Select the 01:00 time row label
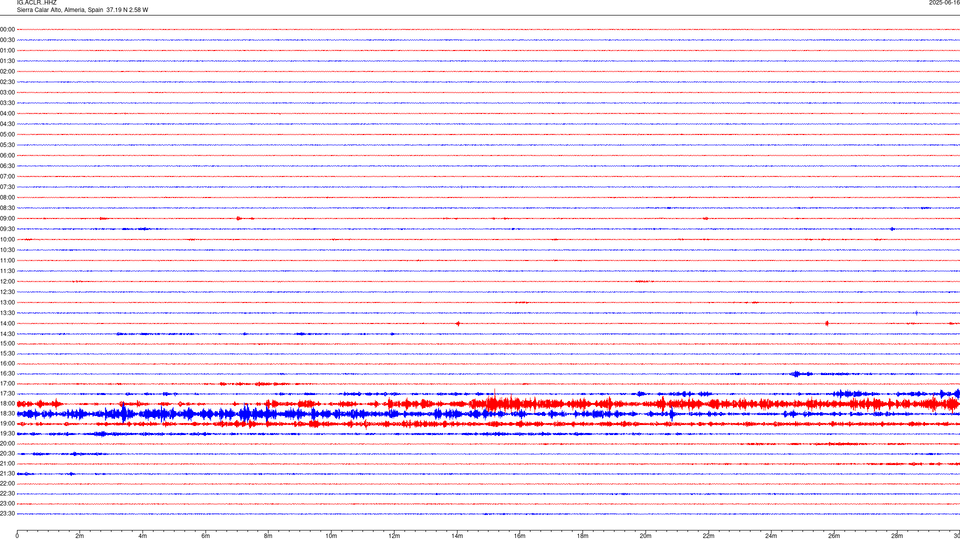Screen dimensions: 960x540 7,50
